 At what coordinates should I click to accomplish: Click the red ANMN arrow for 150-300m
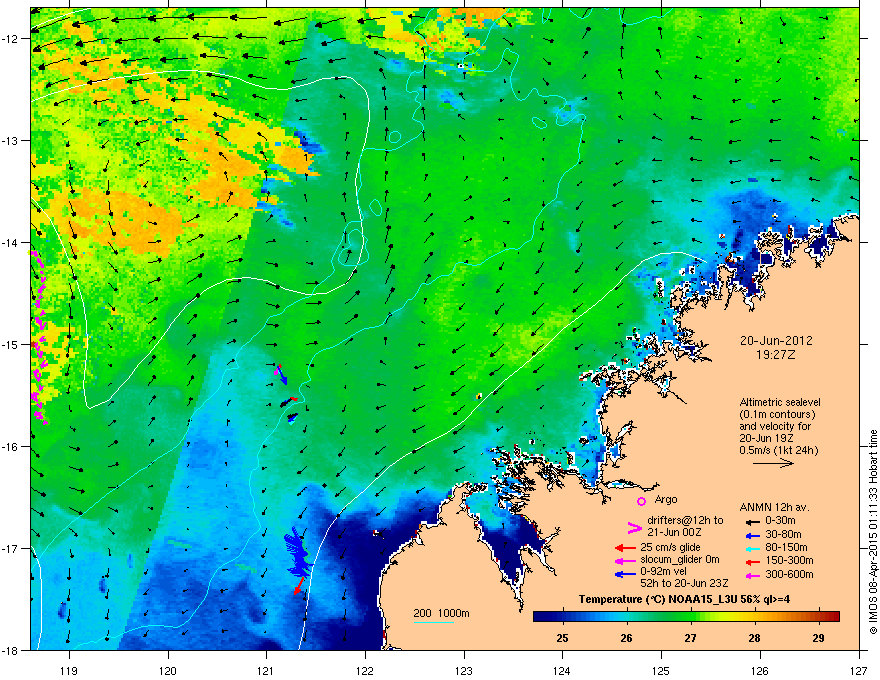(751, 560)
